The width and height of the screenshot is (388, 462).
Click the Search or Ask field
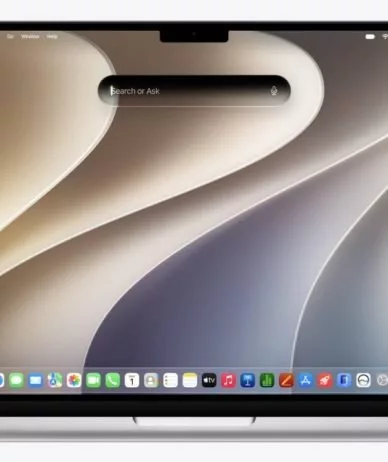(x=194, y=91)
